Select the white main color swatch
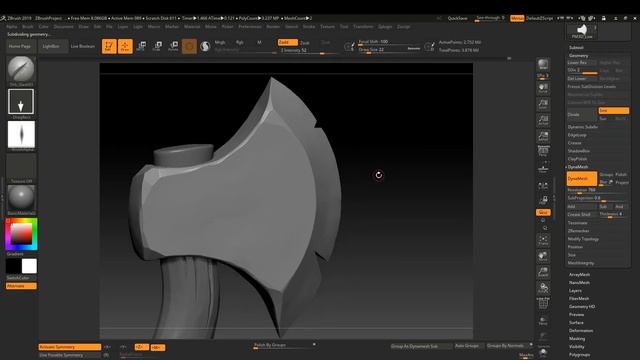This screenshot has width=640, height=360. 29,266
